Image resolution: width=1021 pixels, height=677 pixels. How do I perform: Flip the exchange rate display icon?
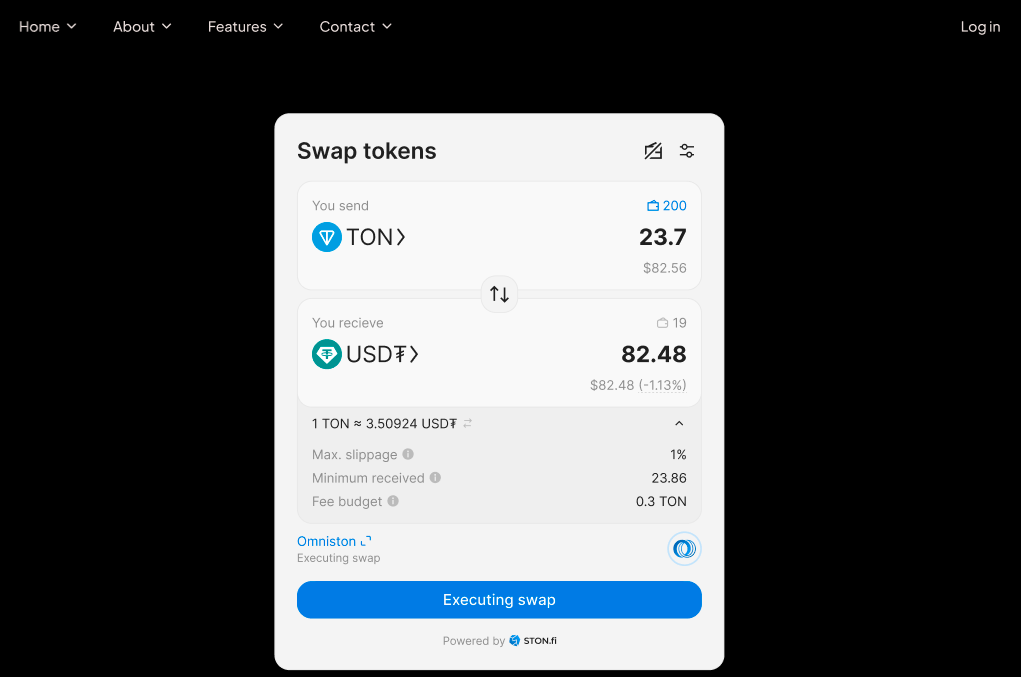(468, 424)
